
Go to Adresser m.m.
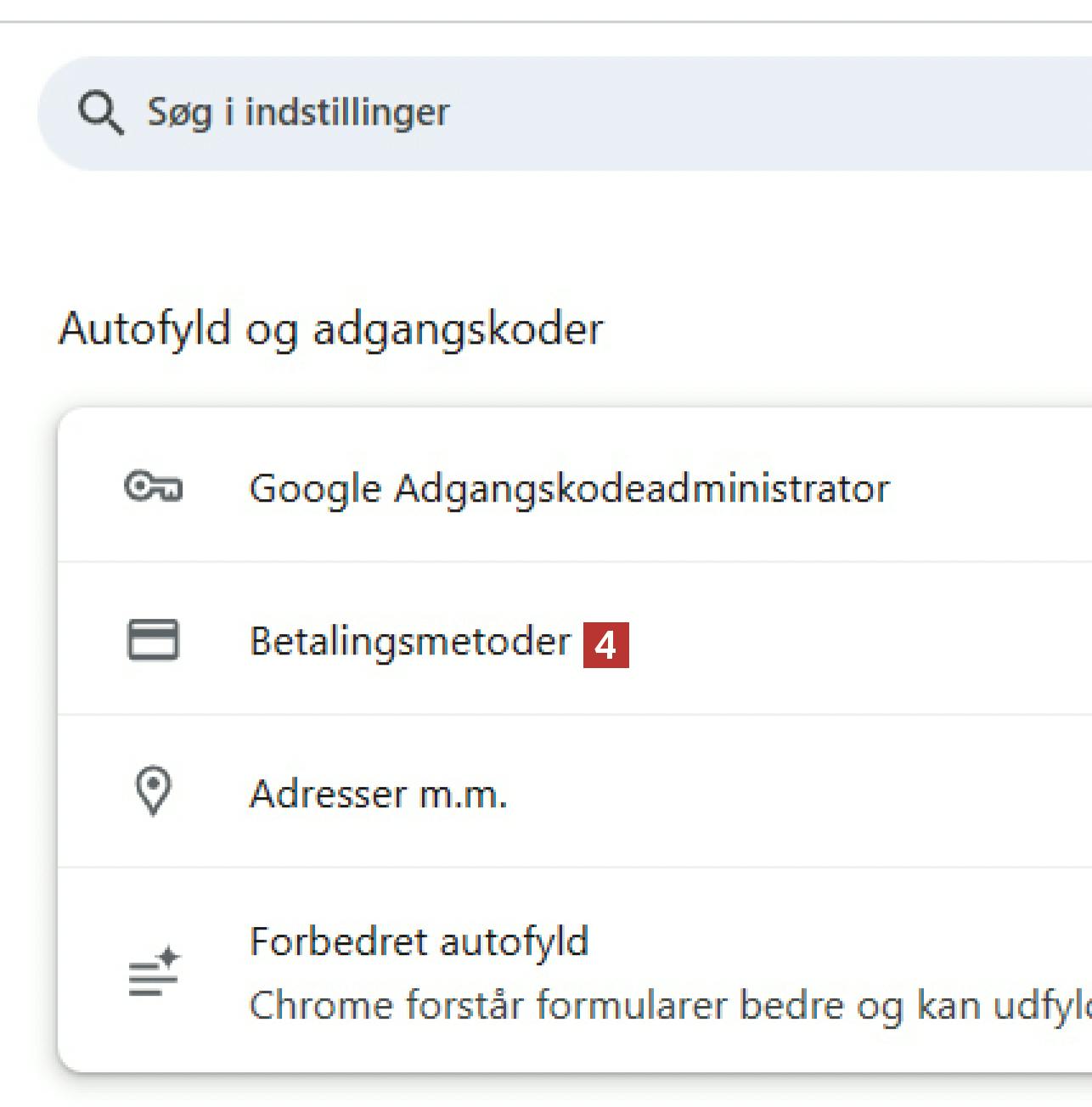pos(378,795)
